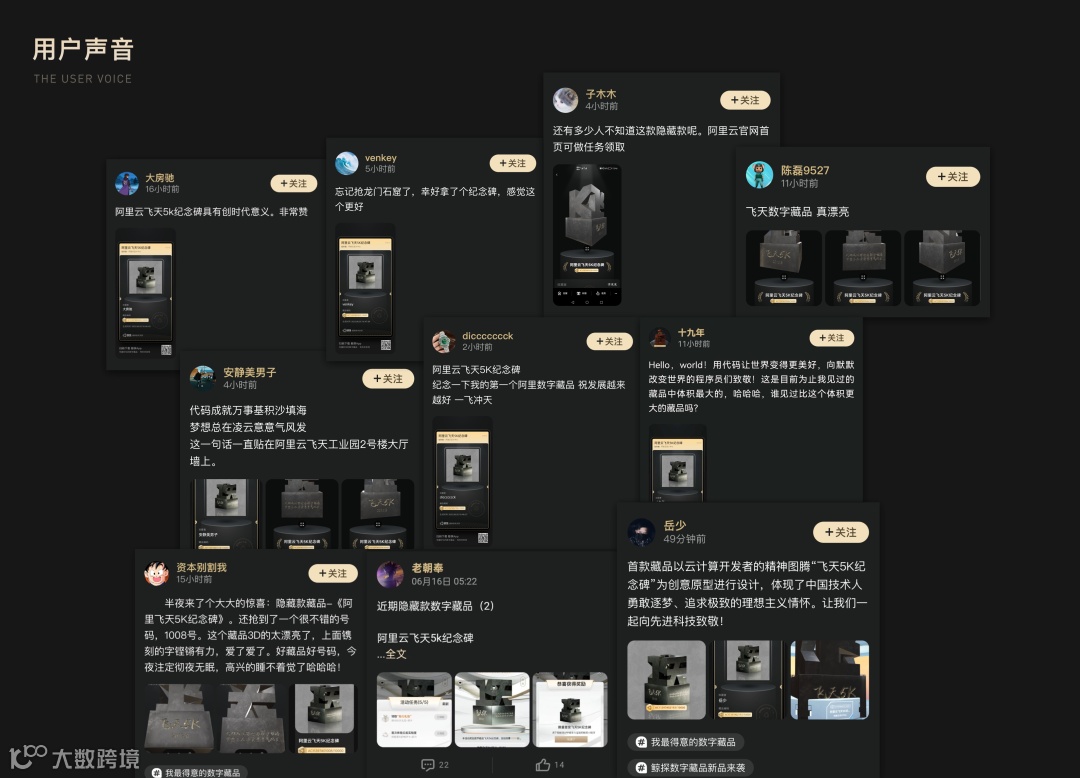The width and height of the screenshot is (1080, 778).
Task: View third image in 老朝奉's post
Action: point(570,710)
